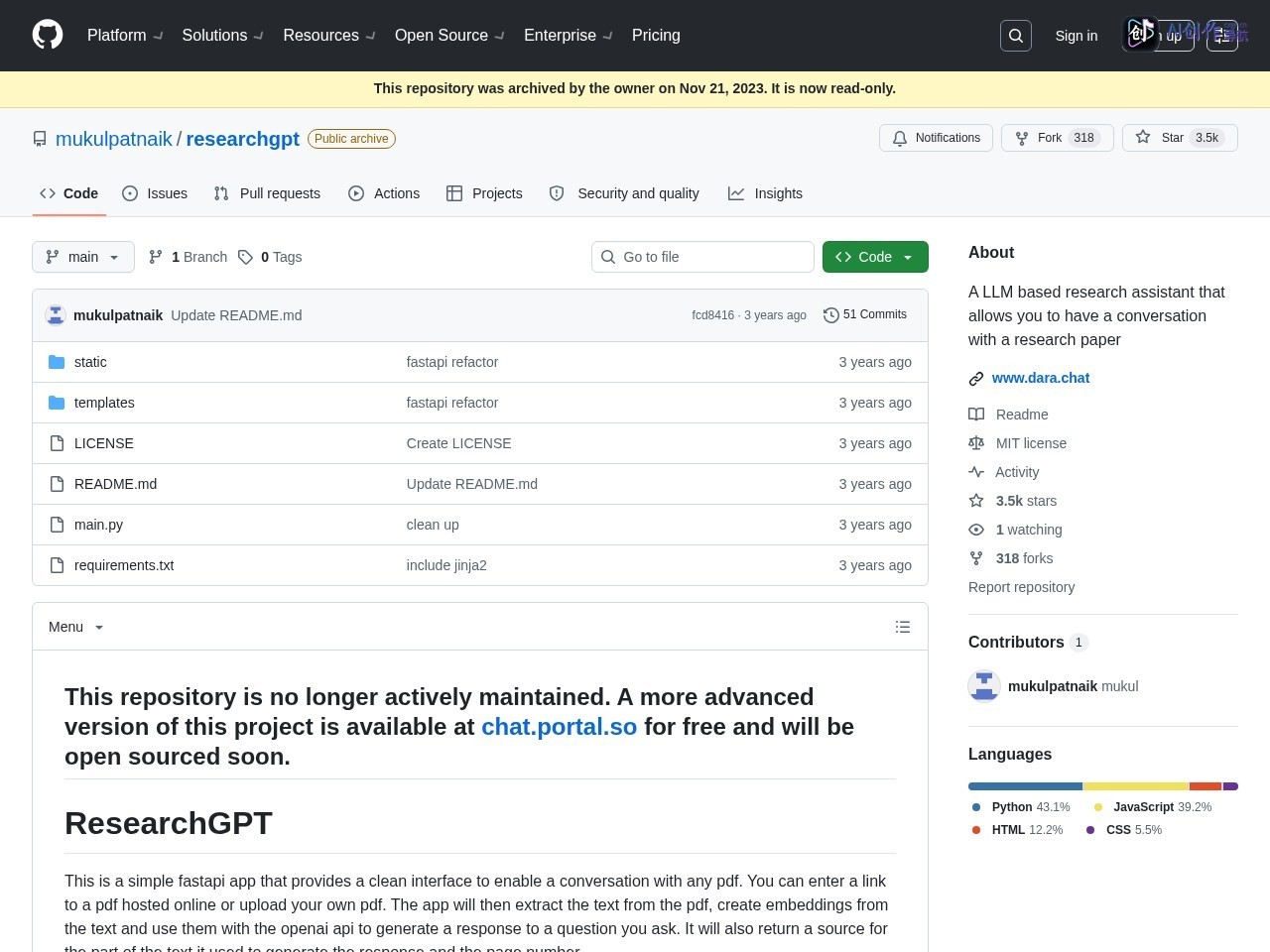1270x952 pixels.
Task: Switch to the Security and quality tab
Action: 624,193
